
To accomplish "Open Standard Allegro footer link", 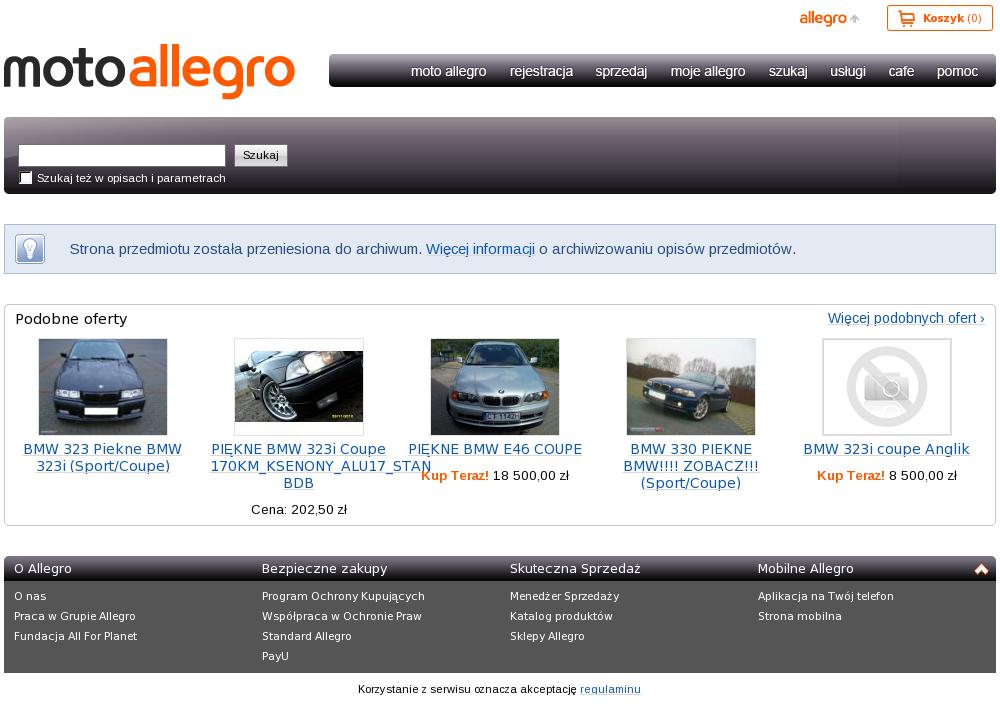I will coord(306,636).
